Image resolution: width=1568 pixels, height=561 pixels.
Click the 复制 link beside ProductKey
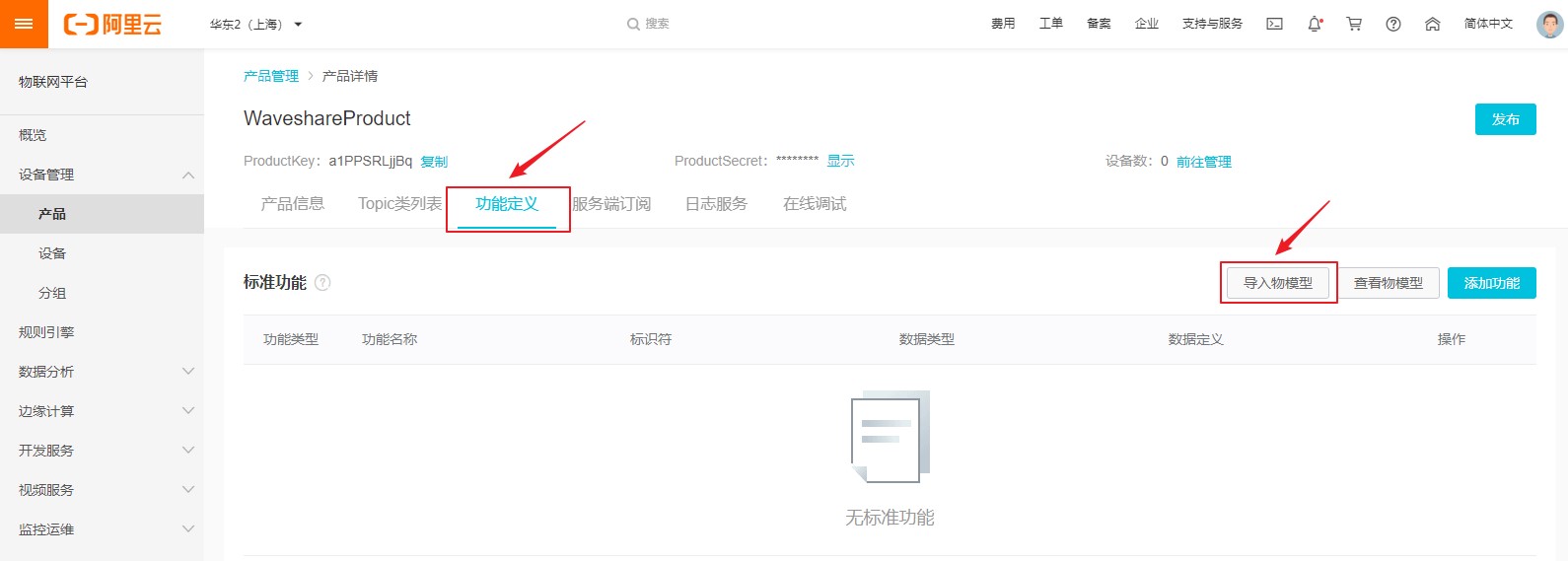(434, 162)
